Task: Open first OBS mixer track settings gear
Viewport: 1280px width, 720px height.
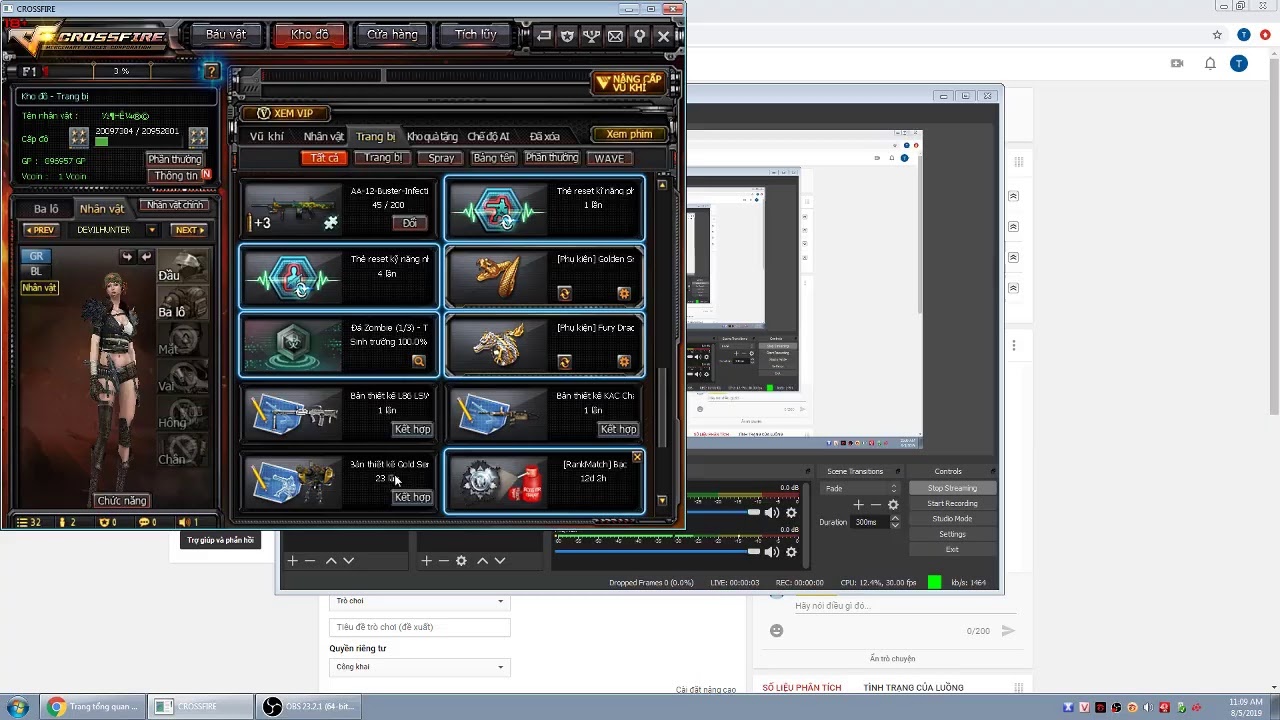Action: (x=791, y=513)
